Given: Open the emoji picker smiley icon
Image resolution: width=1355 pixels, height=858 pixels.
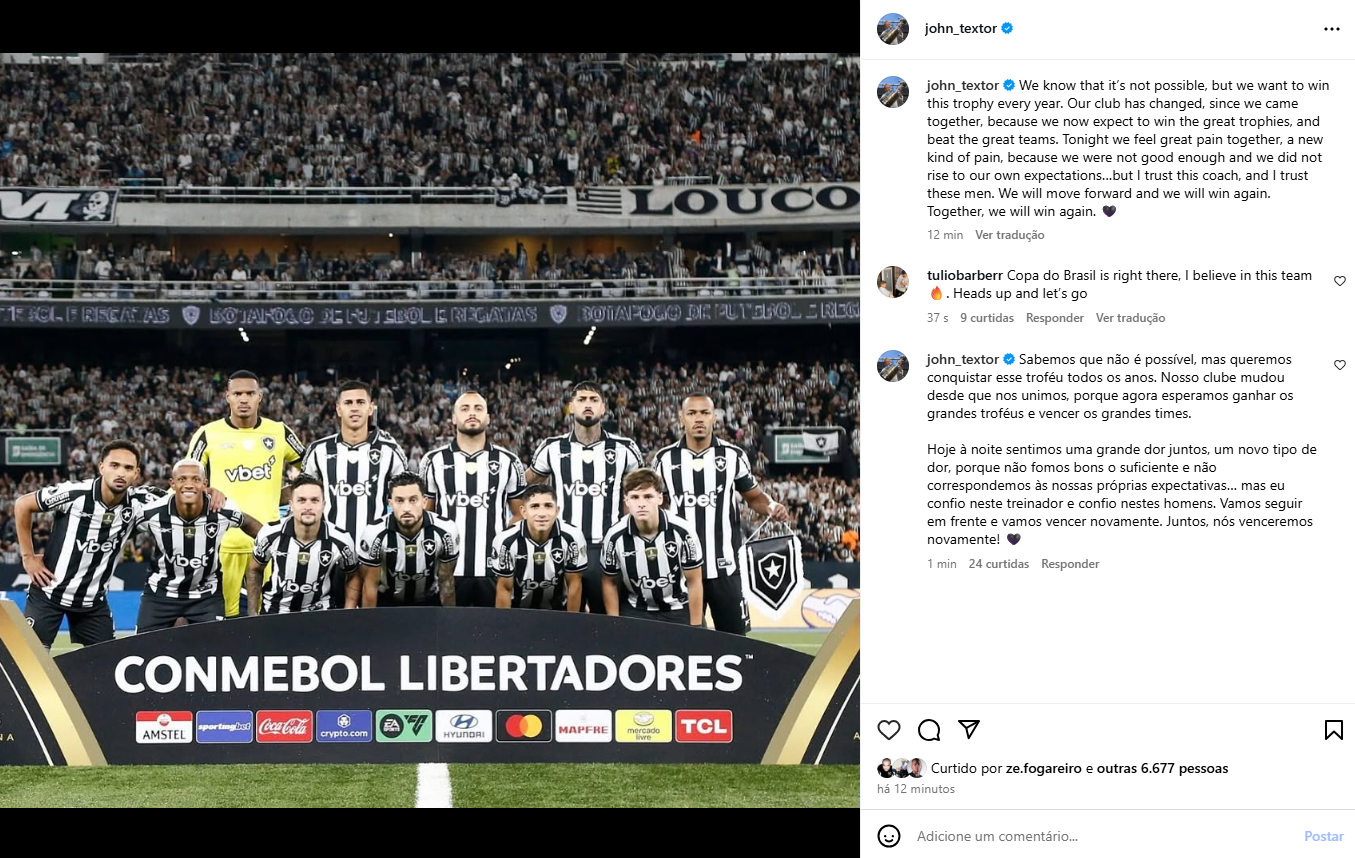Looking at the screenshot, I should (889, 836).
